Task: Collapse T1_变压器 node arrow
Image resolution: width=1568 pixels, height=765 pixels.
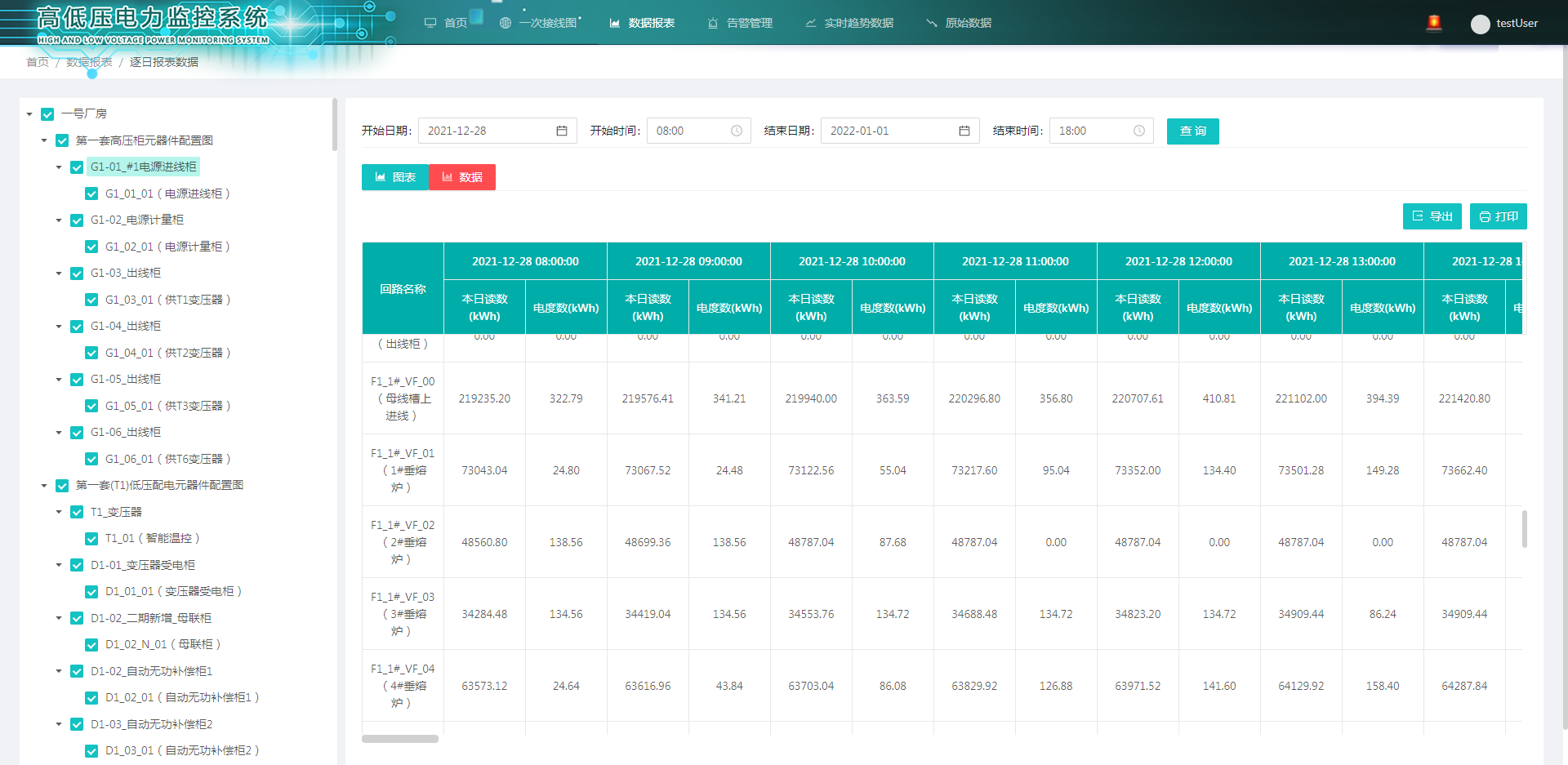Action: [x=59, y=512]
